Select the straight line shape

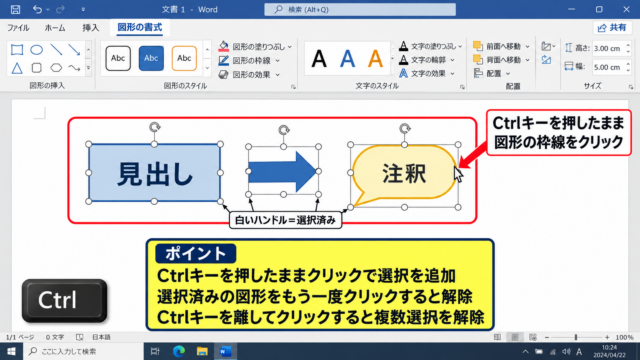56,50
